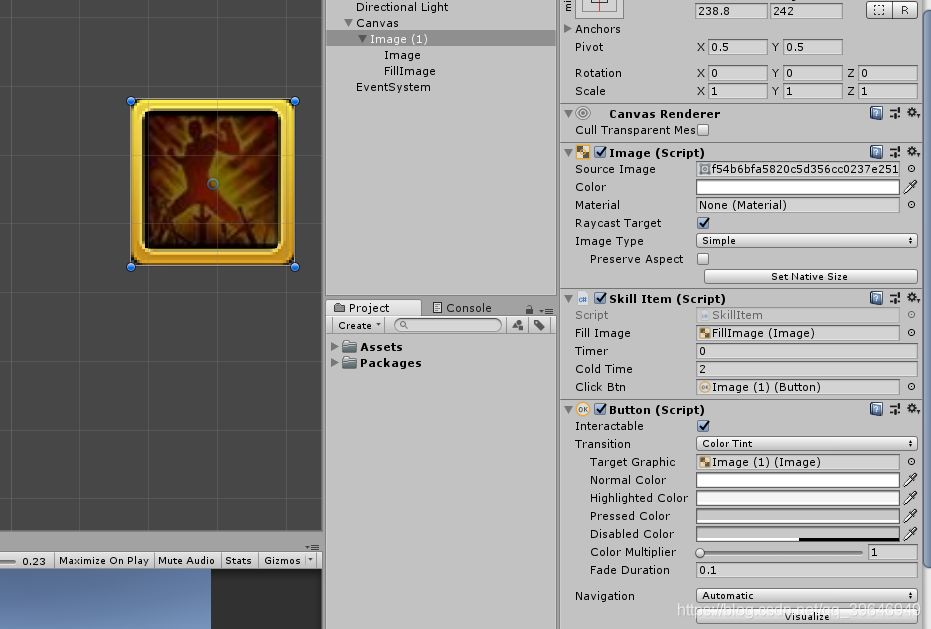The height and width of the screenshot is (629, 931).
Task: Open the Skill Item (Script) preset icon
Action: coord(894,298)
